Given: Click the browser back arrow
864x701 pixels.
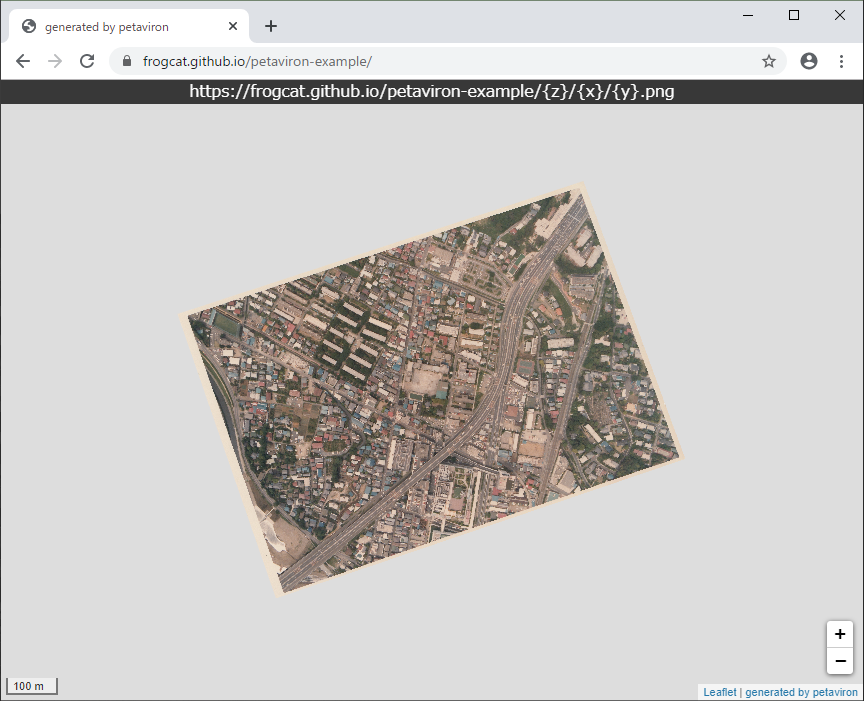Looking at the screenshot, I should tap(23, 61).
